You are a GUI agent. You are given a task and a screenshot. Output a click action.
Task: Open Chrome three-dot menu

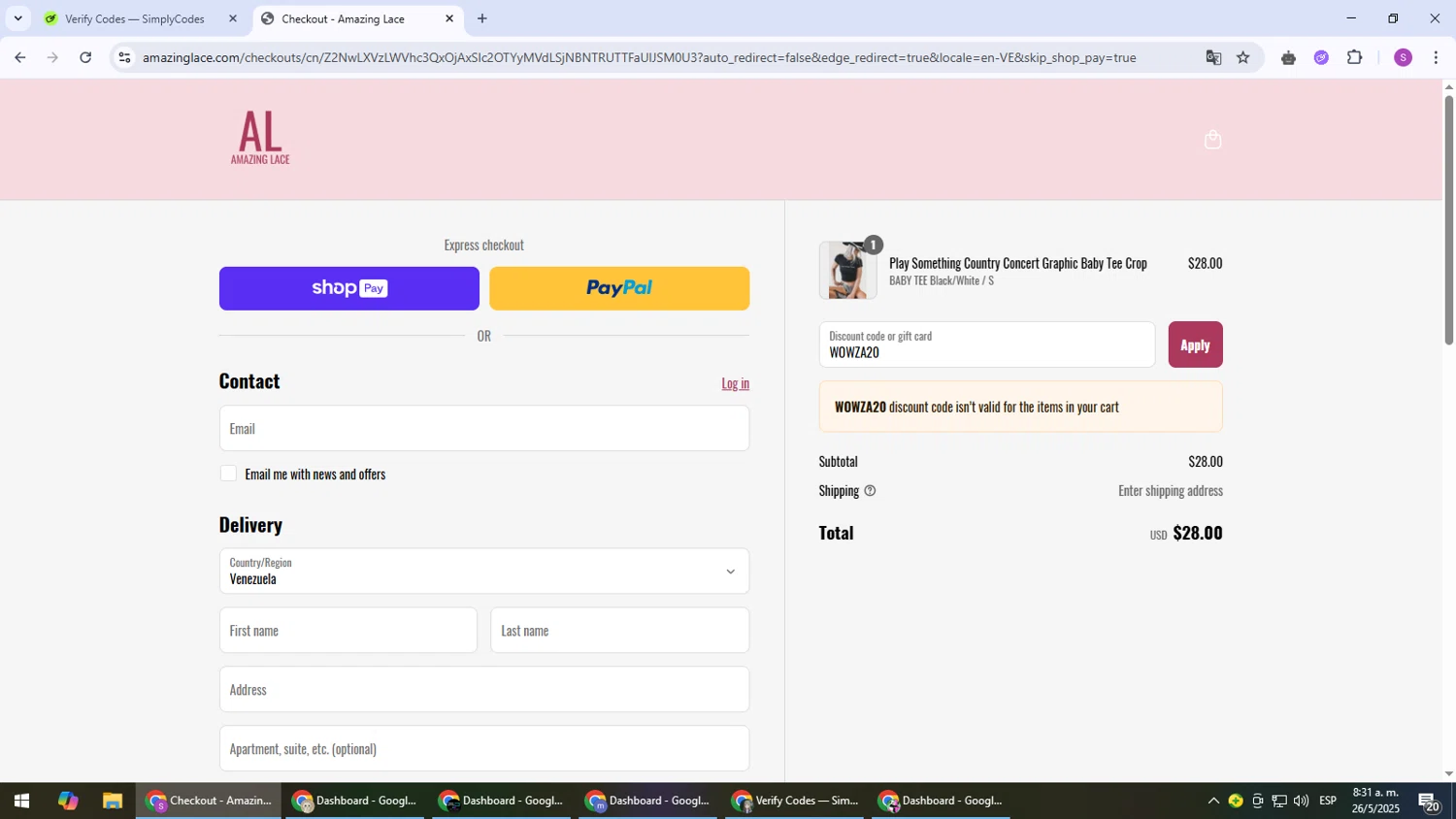(1436, 57)
